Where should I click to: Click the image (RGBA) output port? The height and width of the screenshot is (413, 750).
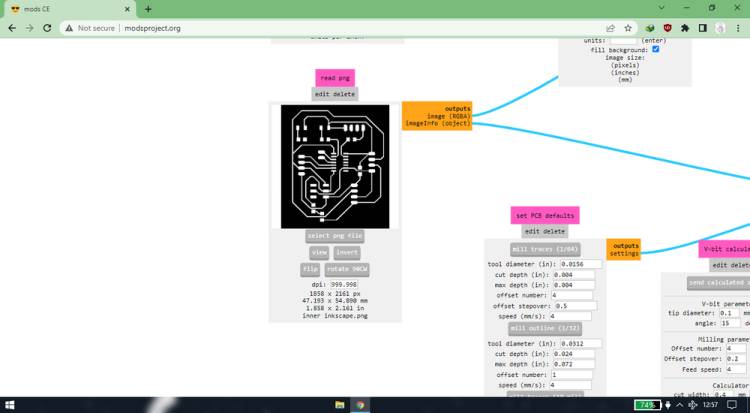click(x=449, y=116)
